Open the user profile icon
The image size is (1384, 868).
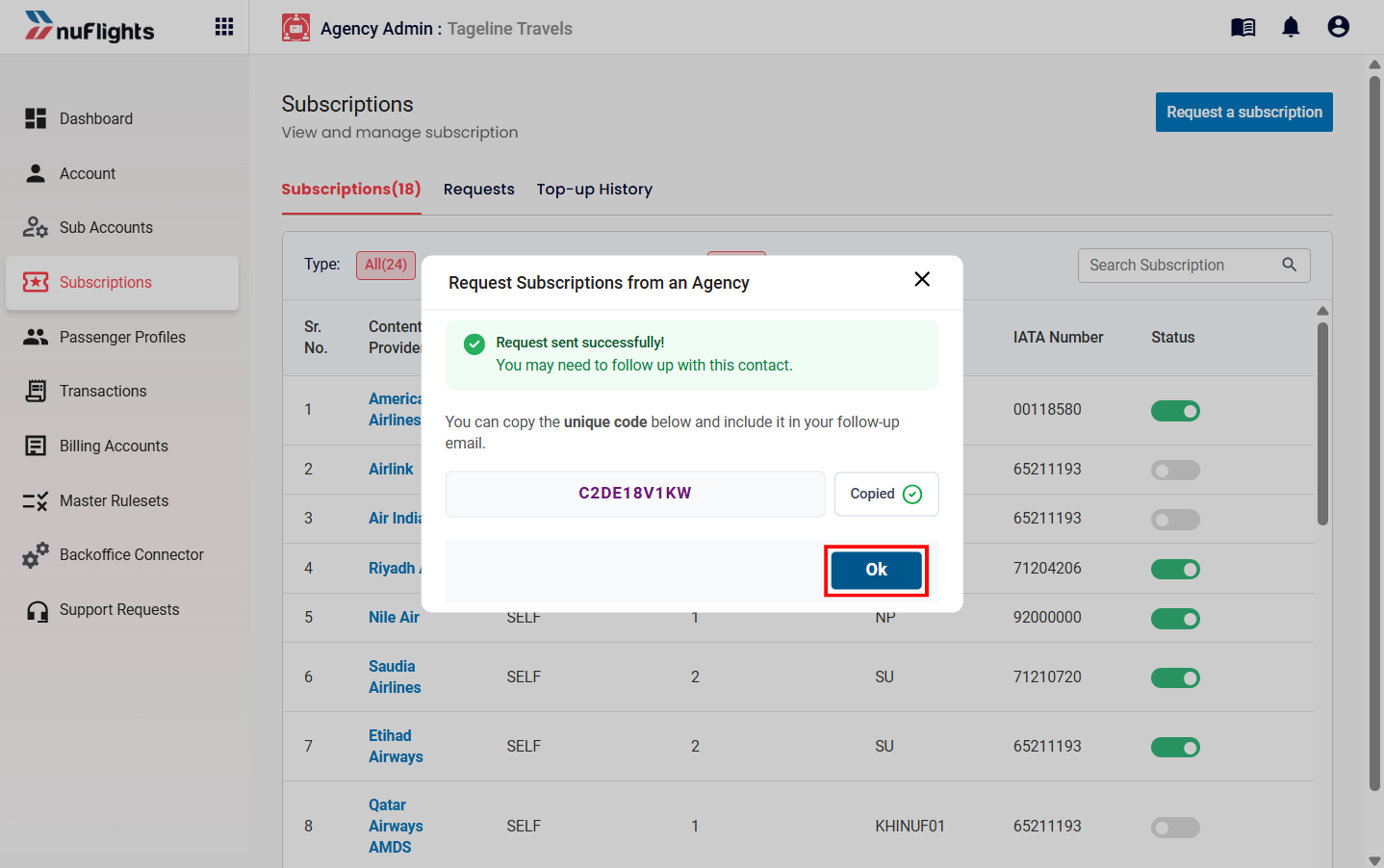pos(1338,27)
